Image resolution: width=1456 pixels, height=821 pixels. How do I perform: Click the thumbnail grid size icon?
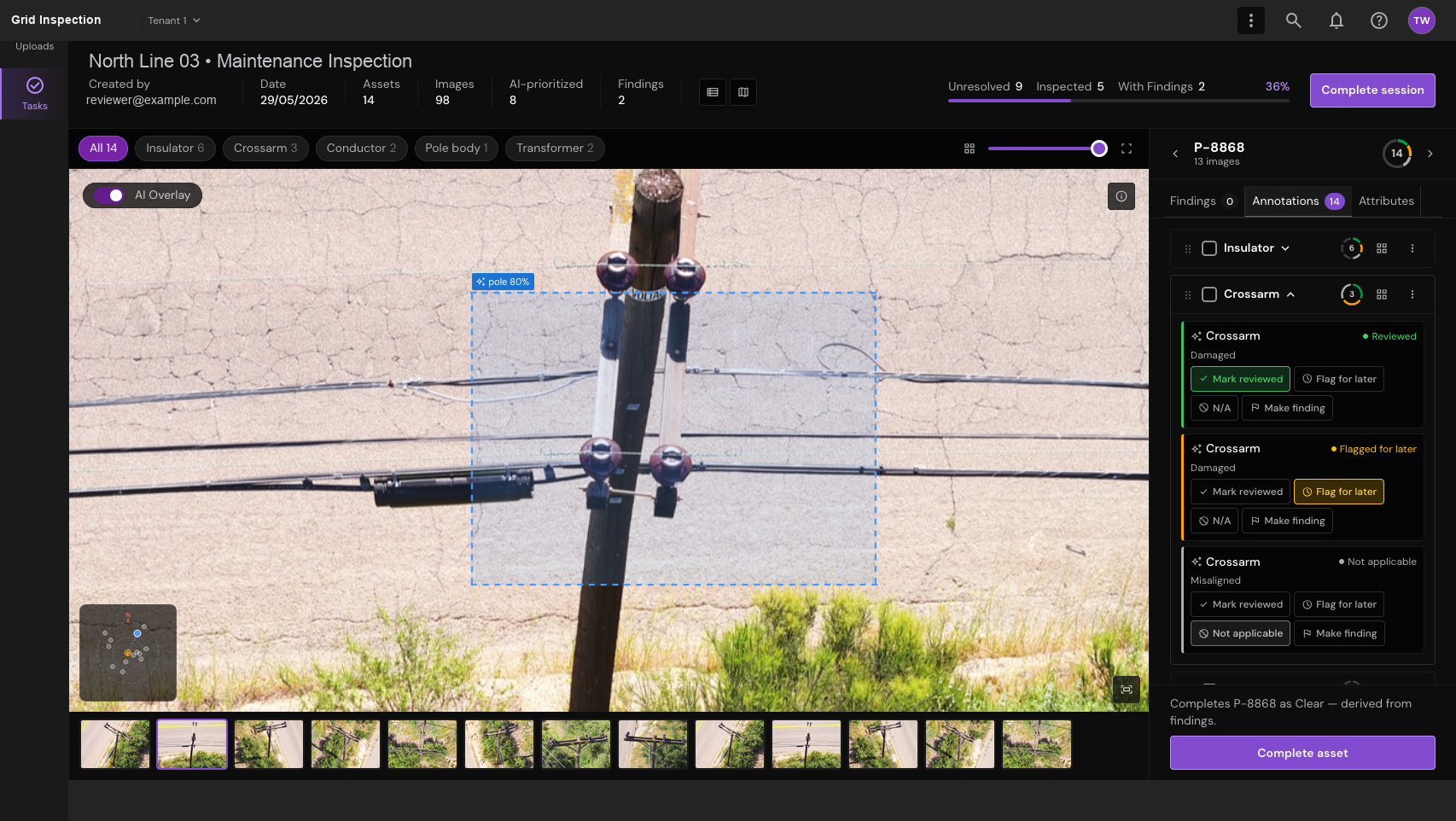click(969, 148)
